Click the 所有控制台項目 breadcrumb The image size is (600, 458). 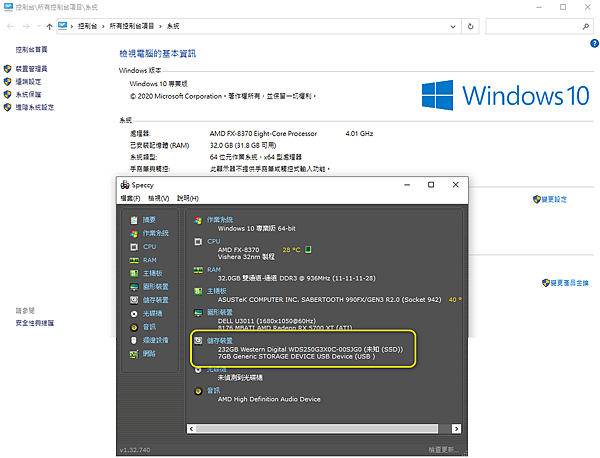132,26
